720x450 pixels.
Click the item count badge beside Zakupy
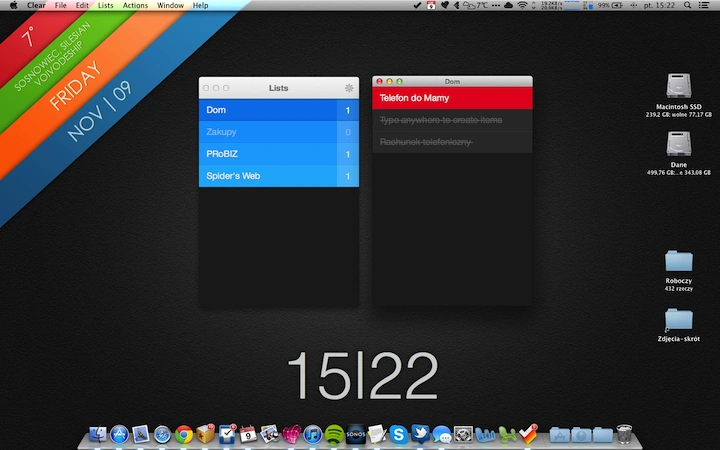click(348, 132)
